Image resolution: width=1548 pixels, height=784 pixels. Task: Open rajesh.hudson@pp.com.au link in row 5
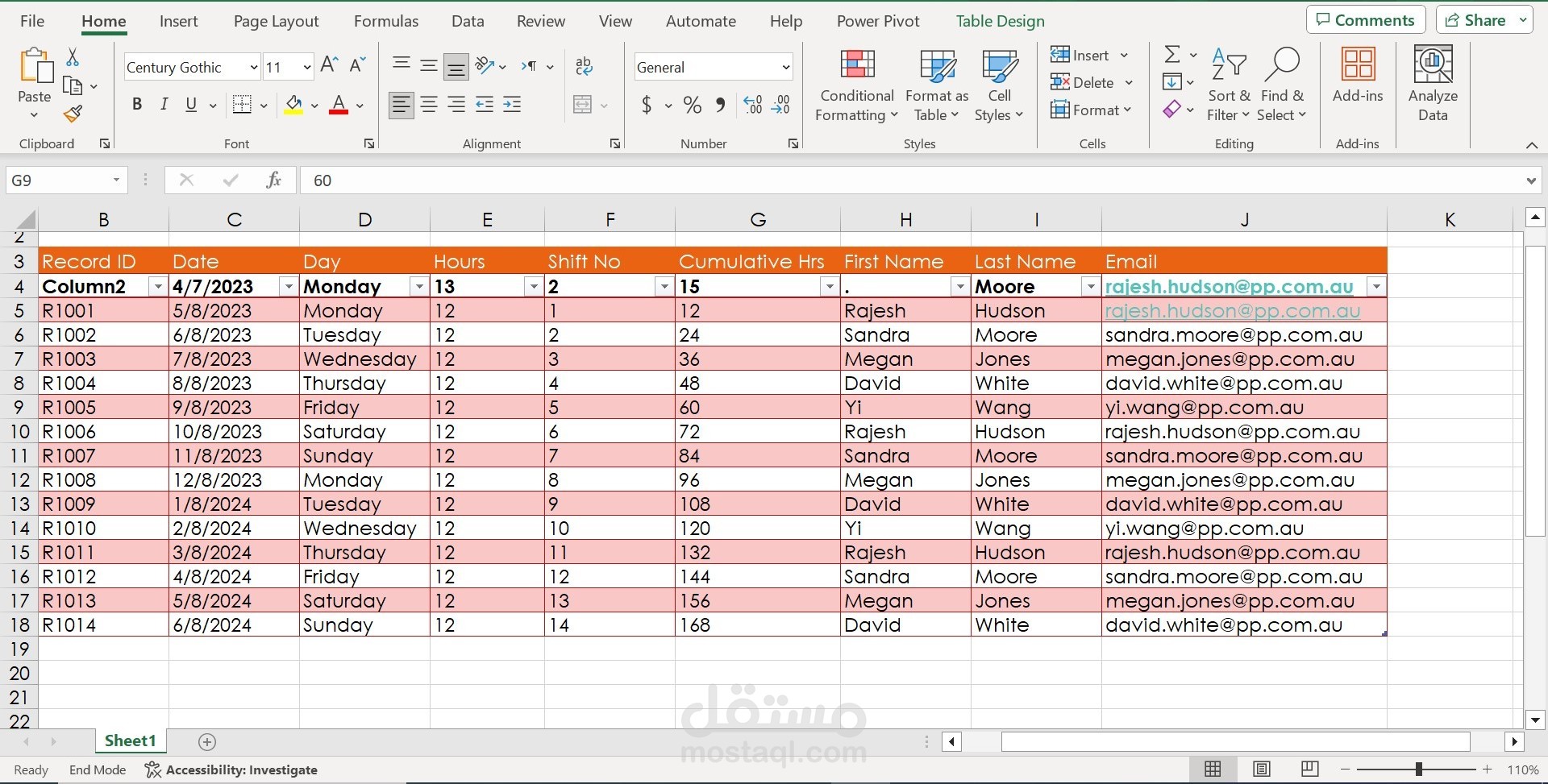tap(1232, 311)
